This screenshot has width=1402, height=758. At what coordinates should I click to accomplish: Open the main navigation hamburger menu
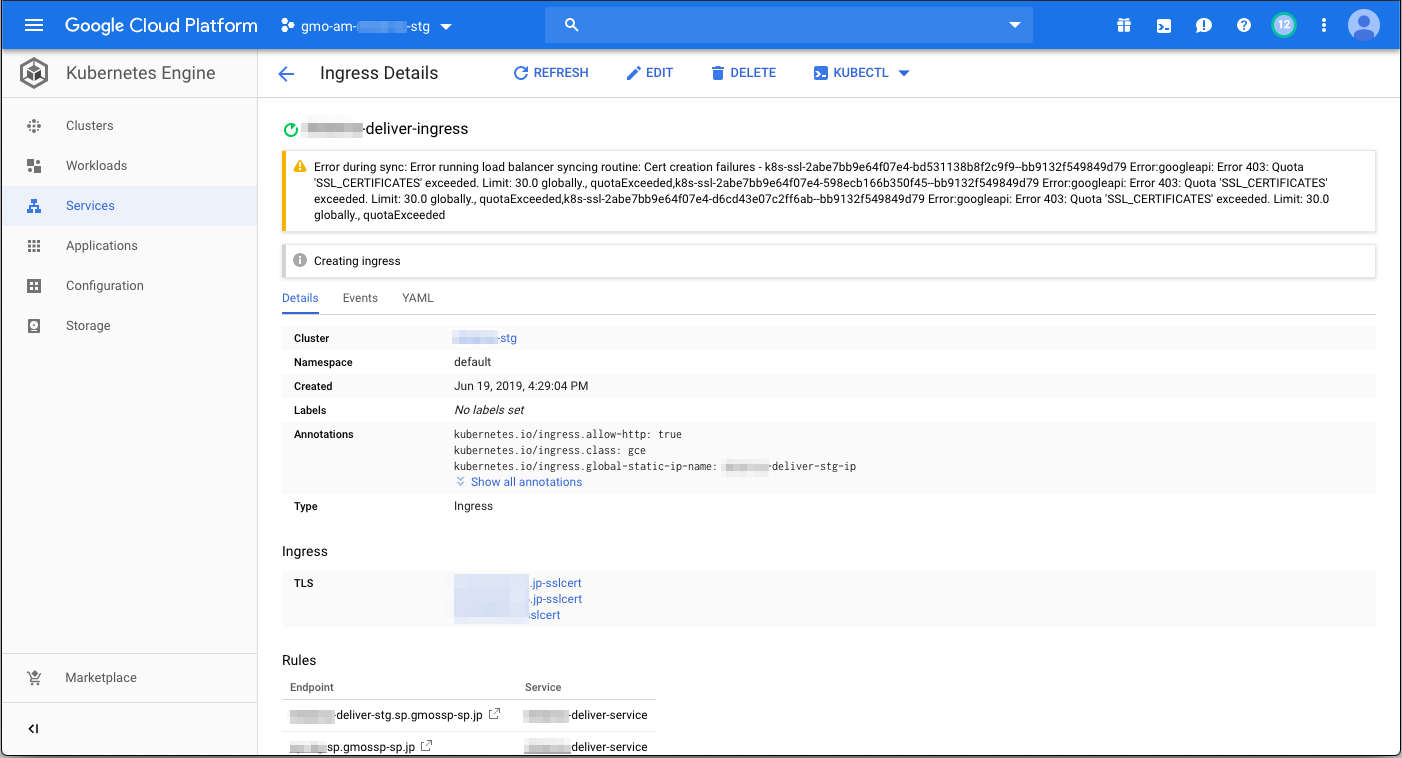point(34,26)
